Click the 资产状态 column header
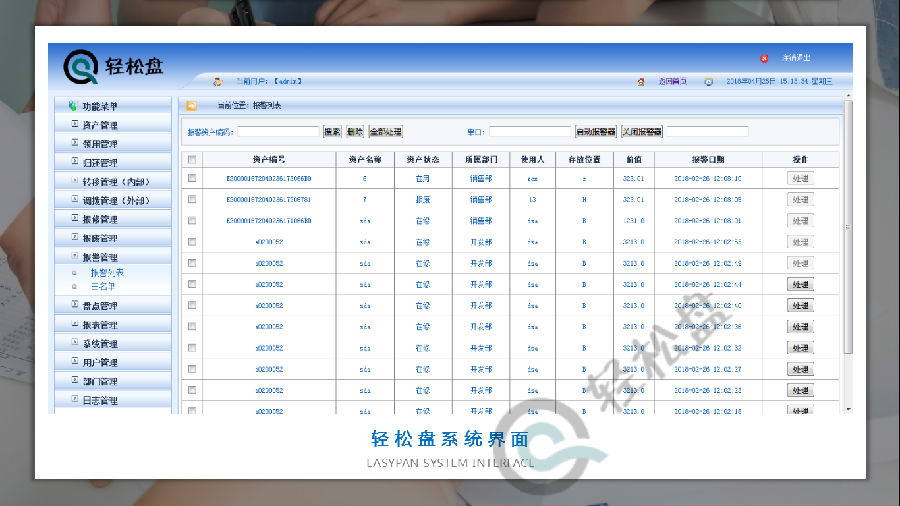900x506 pixels. point(423,159)
